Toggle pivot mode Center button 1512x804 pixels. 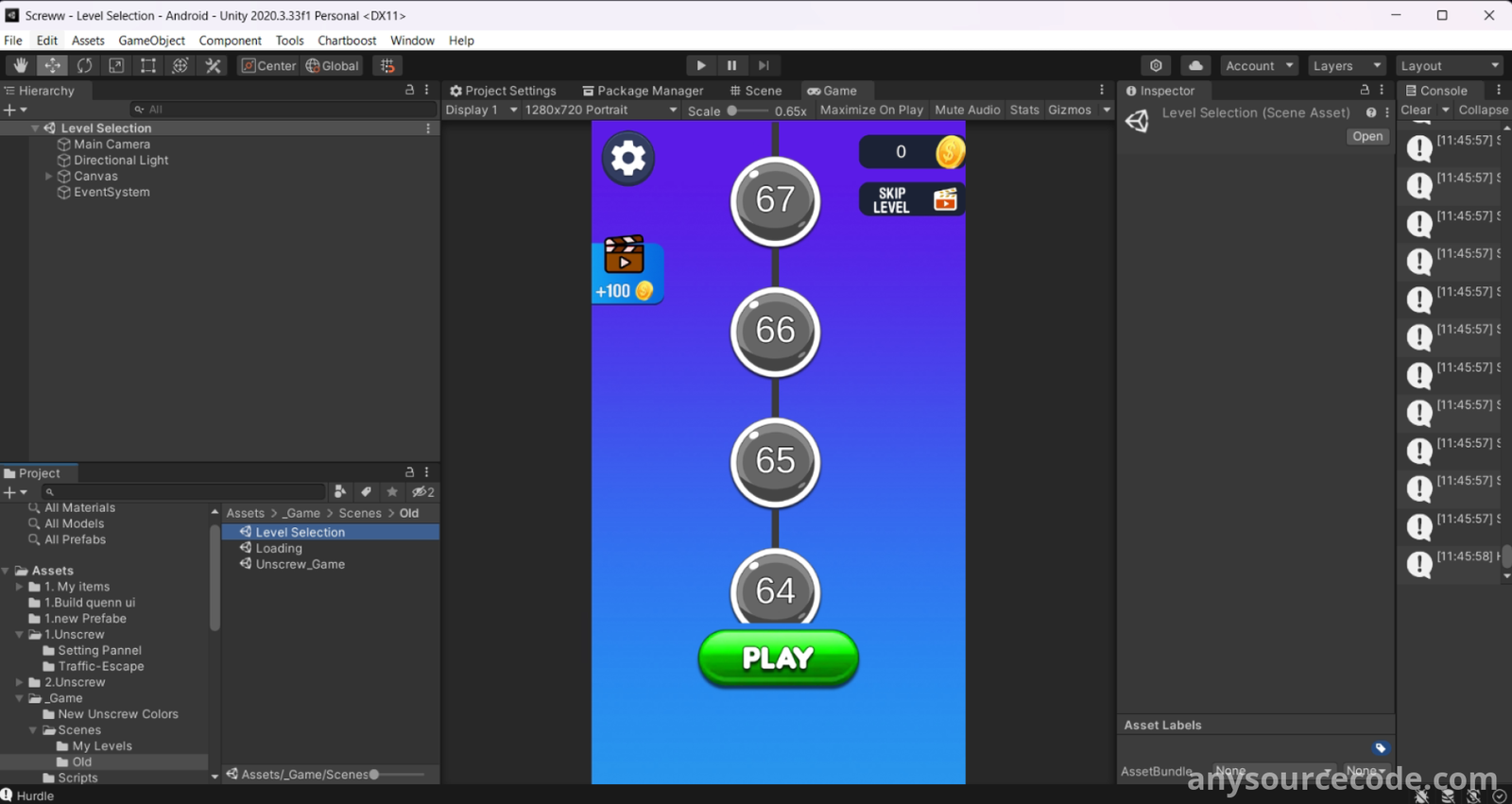(268, 65)
